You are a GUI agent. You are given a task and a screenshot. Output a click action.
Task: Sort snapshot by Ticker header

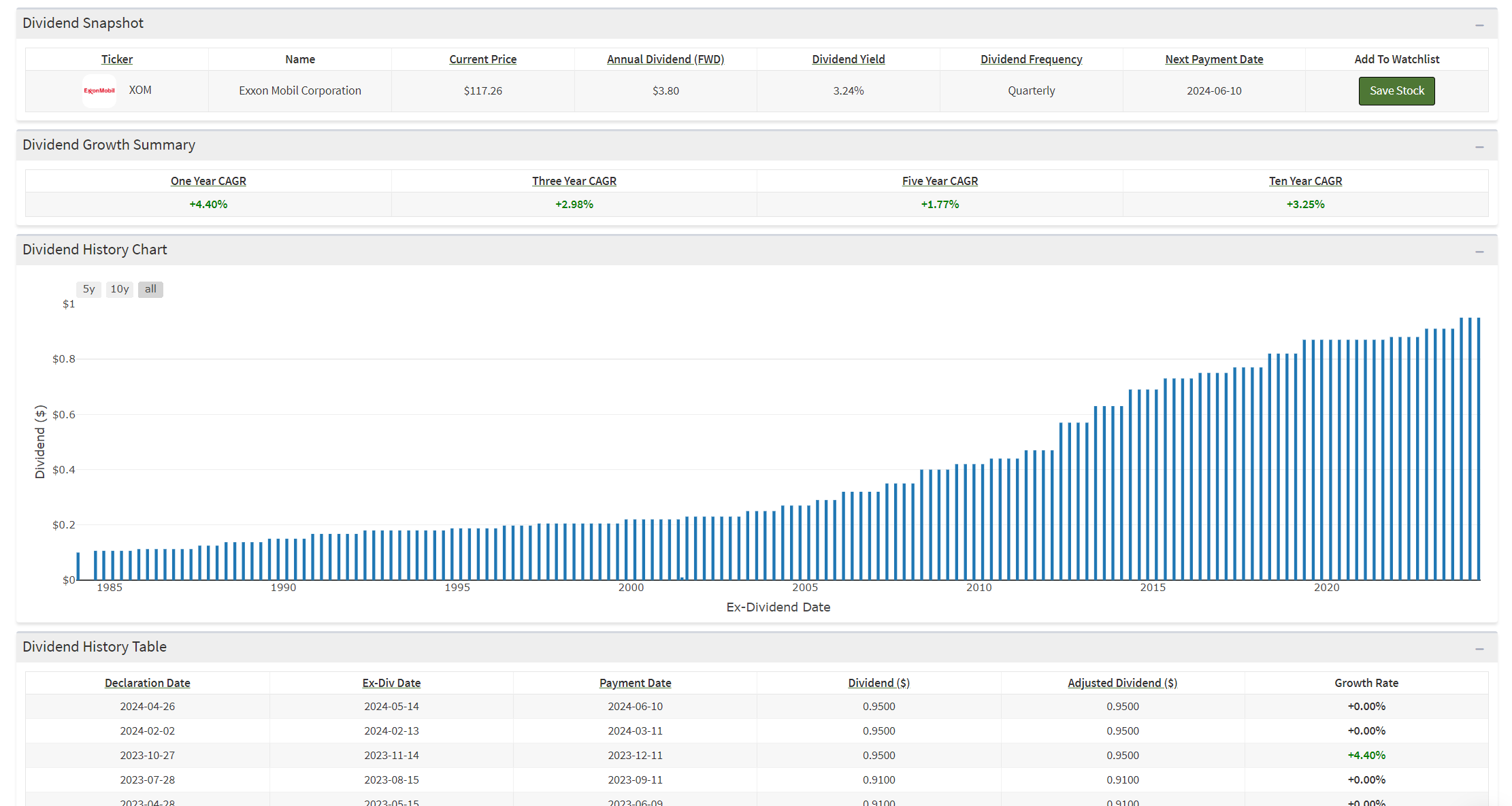[117, 59]
